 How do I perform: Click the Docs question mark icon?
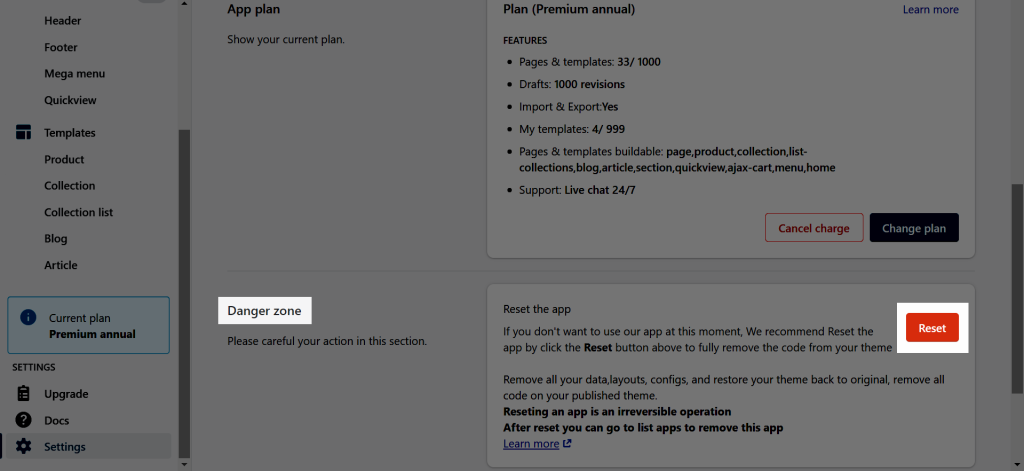(24, 420)
